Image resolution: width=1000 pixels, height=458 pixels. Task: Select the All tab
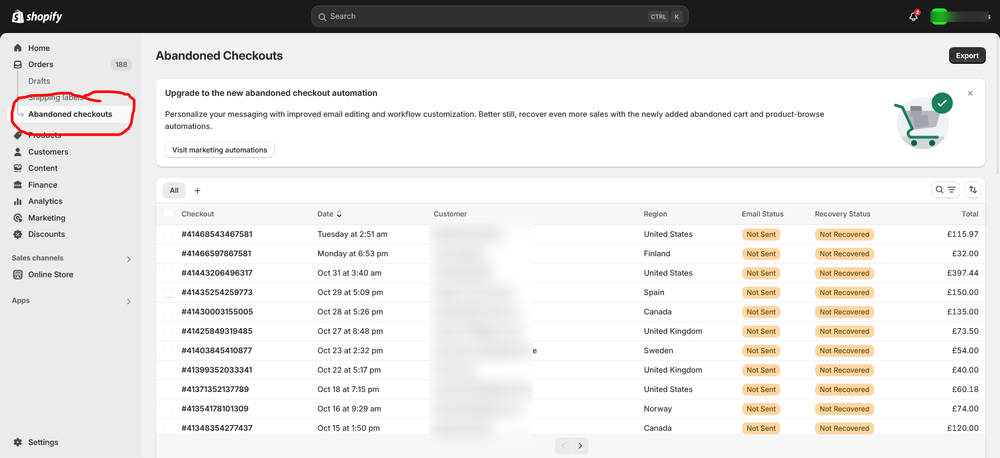pos(174,190)
